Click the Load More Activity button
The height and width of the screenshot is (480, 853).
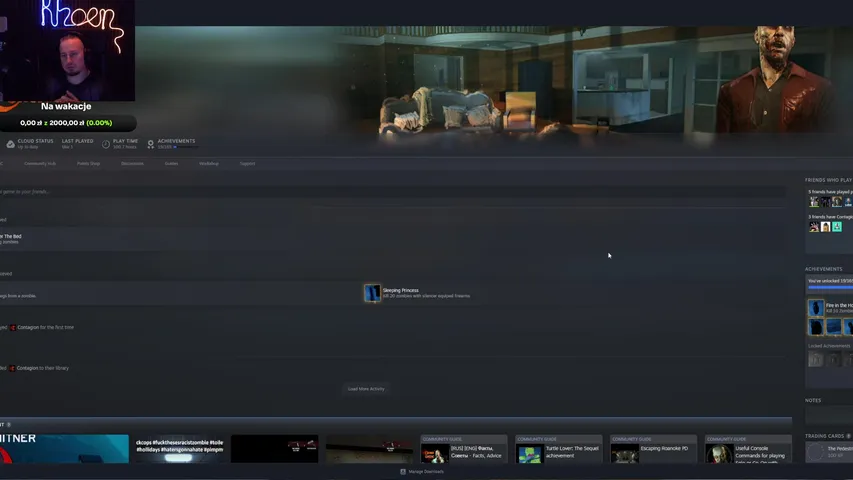click(366, 389)
